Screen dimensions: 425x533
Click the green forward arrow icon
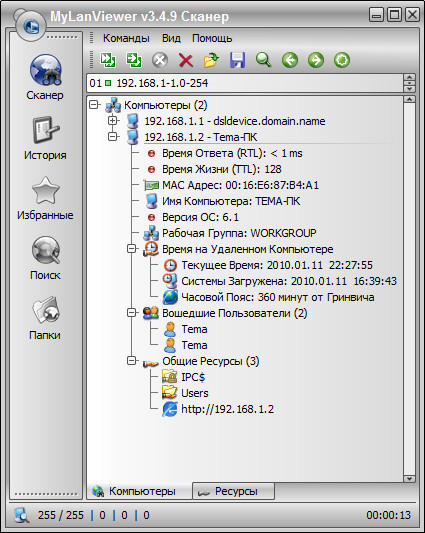[316, 60]
